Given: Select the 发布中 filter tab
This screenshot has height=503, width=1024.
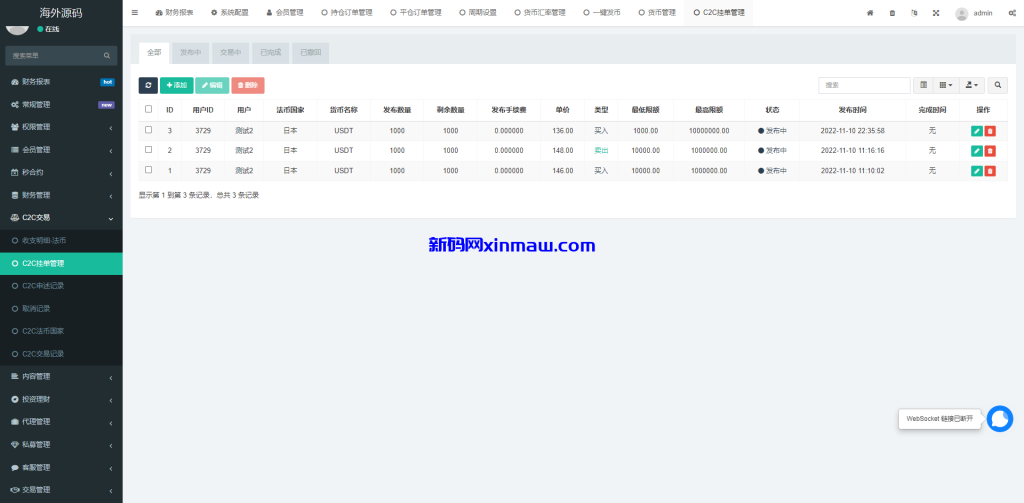Looking at the screenshot, I should point(191,53).
